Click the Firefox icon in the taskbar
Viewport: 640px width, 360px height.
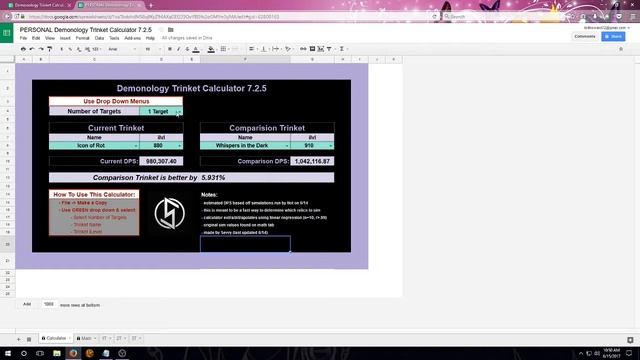[x=73, y=353]
